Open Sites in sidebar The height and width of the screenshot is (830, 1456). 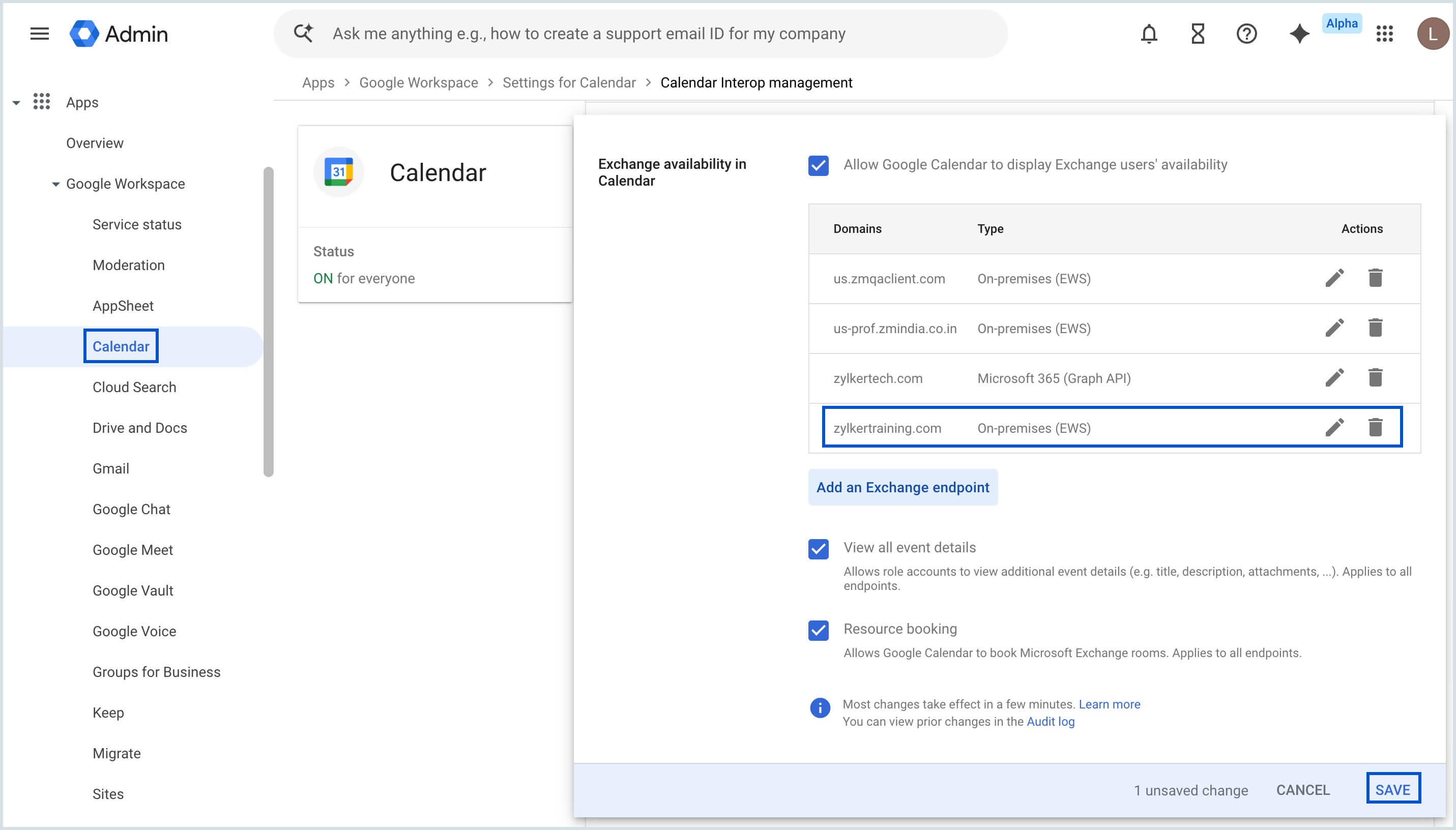point(108,794)
